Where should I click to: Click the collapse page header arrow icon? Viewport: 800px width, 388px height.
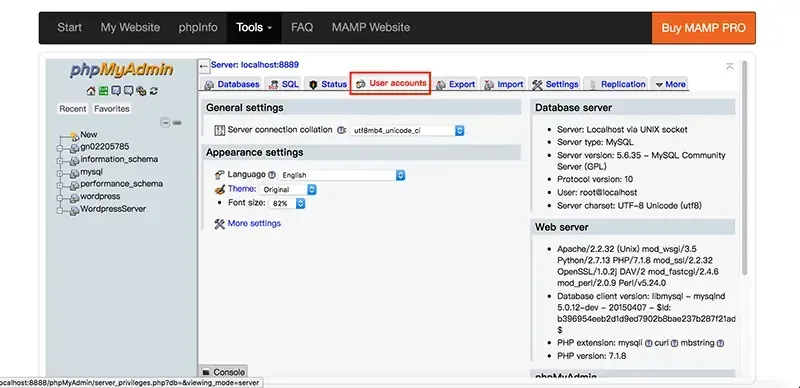point(730,66)
